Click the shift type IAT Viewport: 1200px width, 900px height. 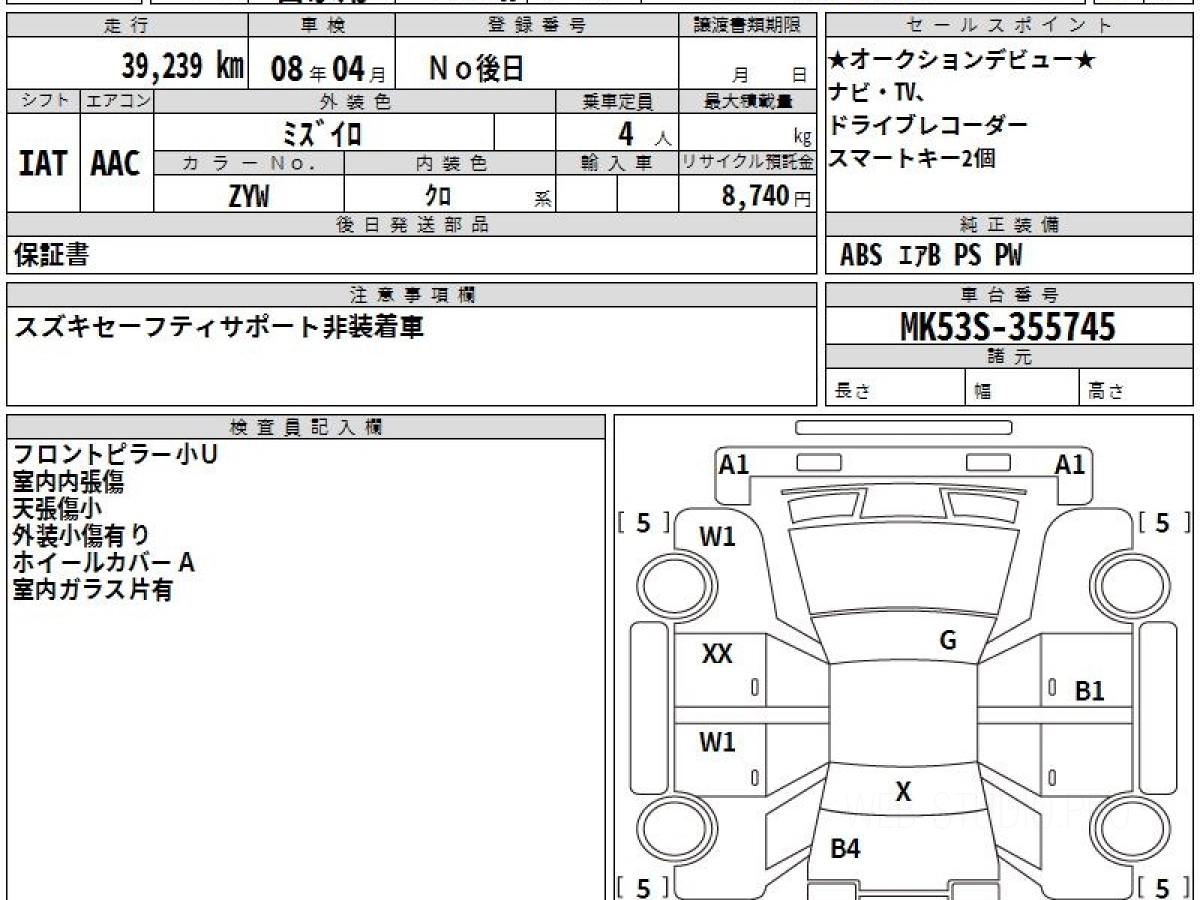pyautogui.click(x=43, y=163)
